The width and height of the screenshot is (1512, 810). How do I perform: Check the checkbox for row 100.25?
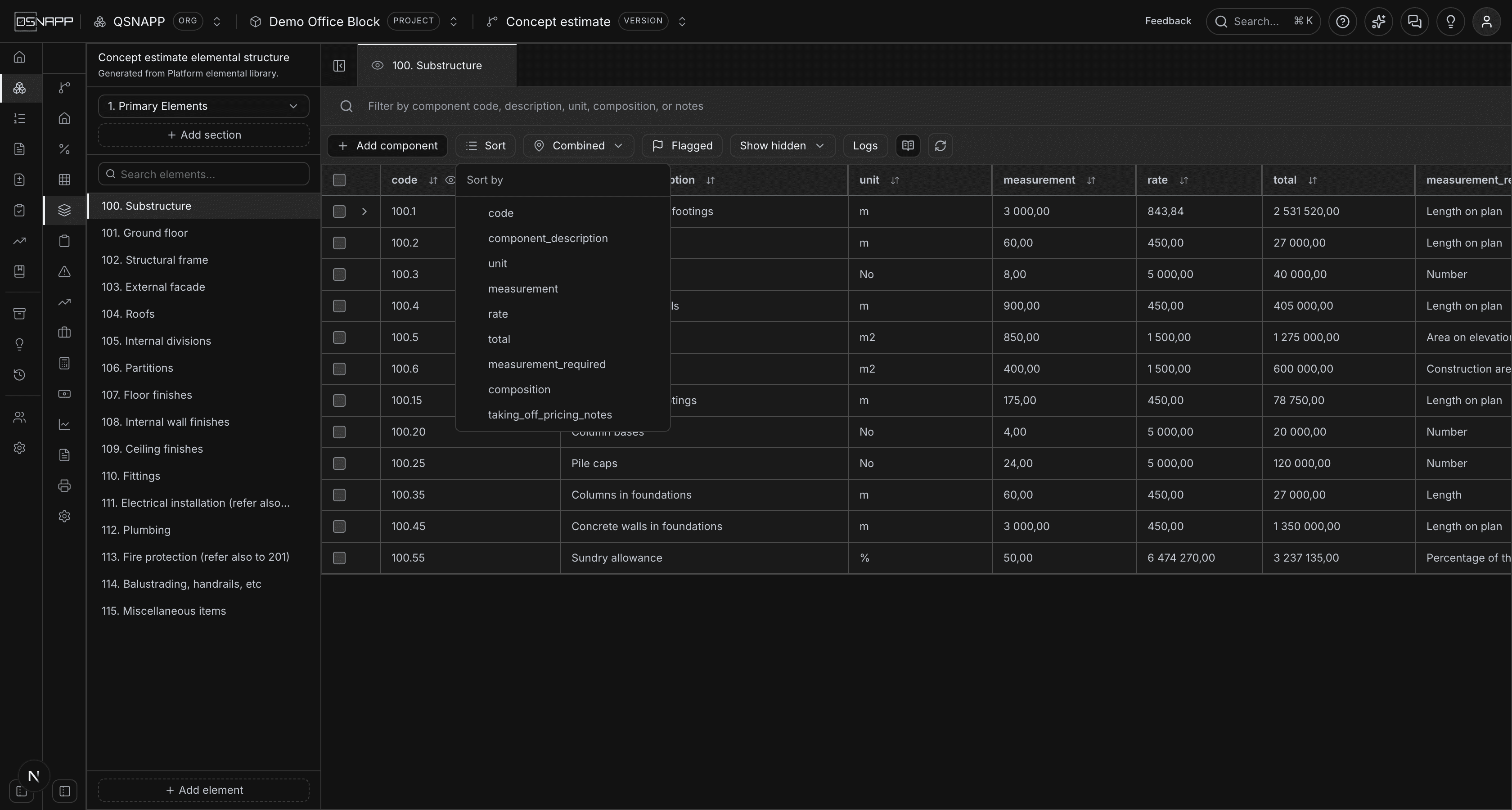point(339,463)
